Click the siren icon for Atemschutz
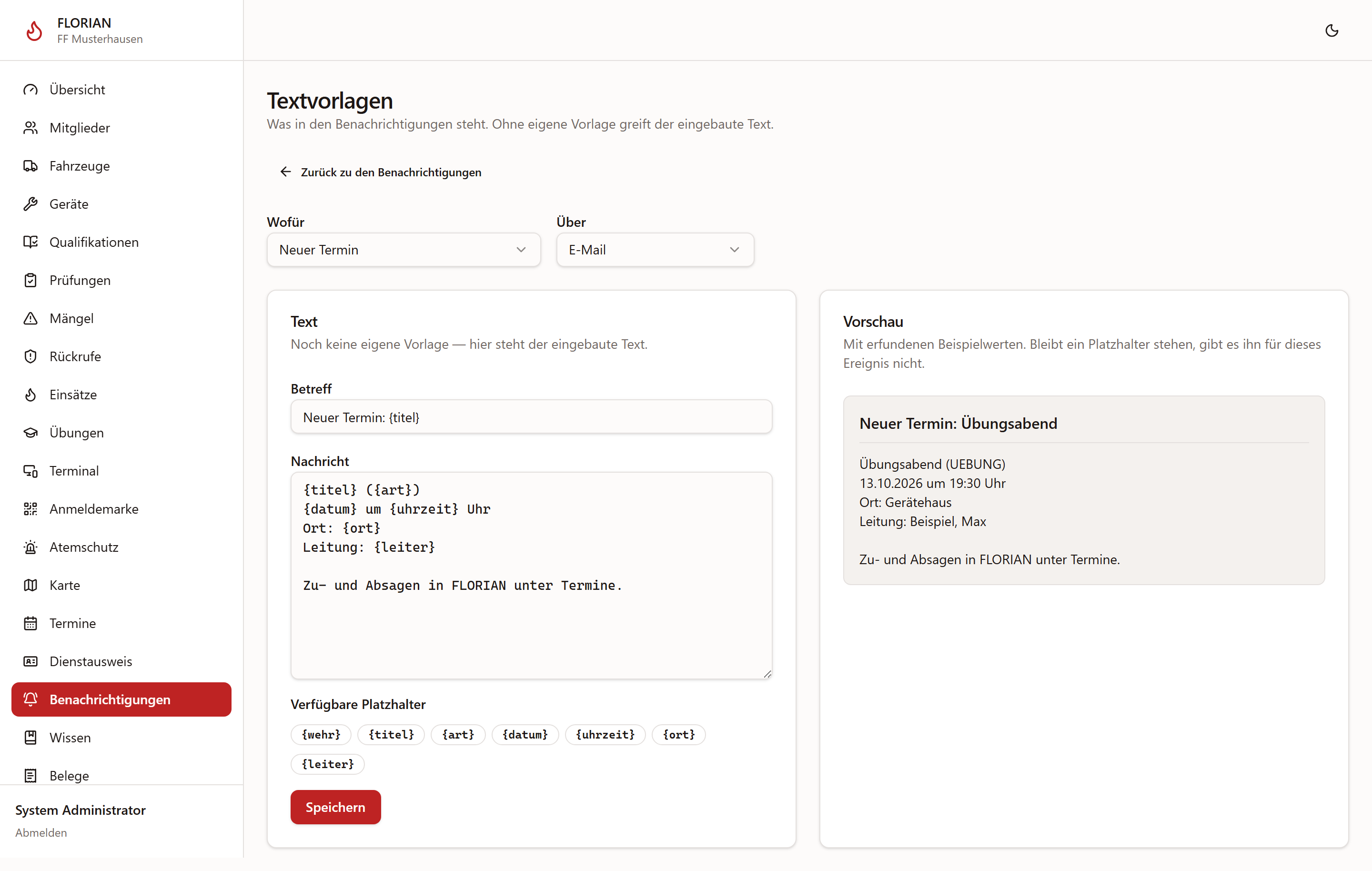The width and height of the screenshot is (1372, 871). [31, 547]
